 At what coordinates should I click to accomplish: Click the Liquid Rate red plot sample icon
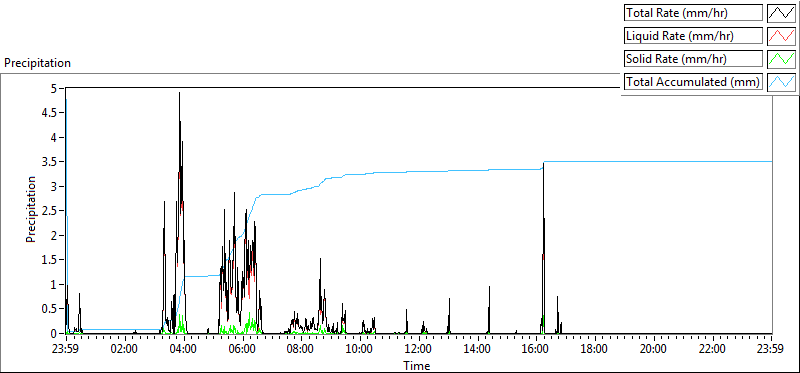[781, 36]
